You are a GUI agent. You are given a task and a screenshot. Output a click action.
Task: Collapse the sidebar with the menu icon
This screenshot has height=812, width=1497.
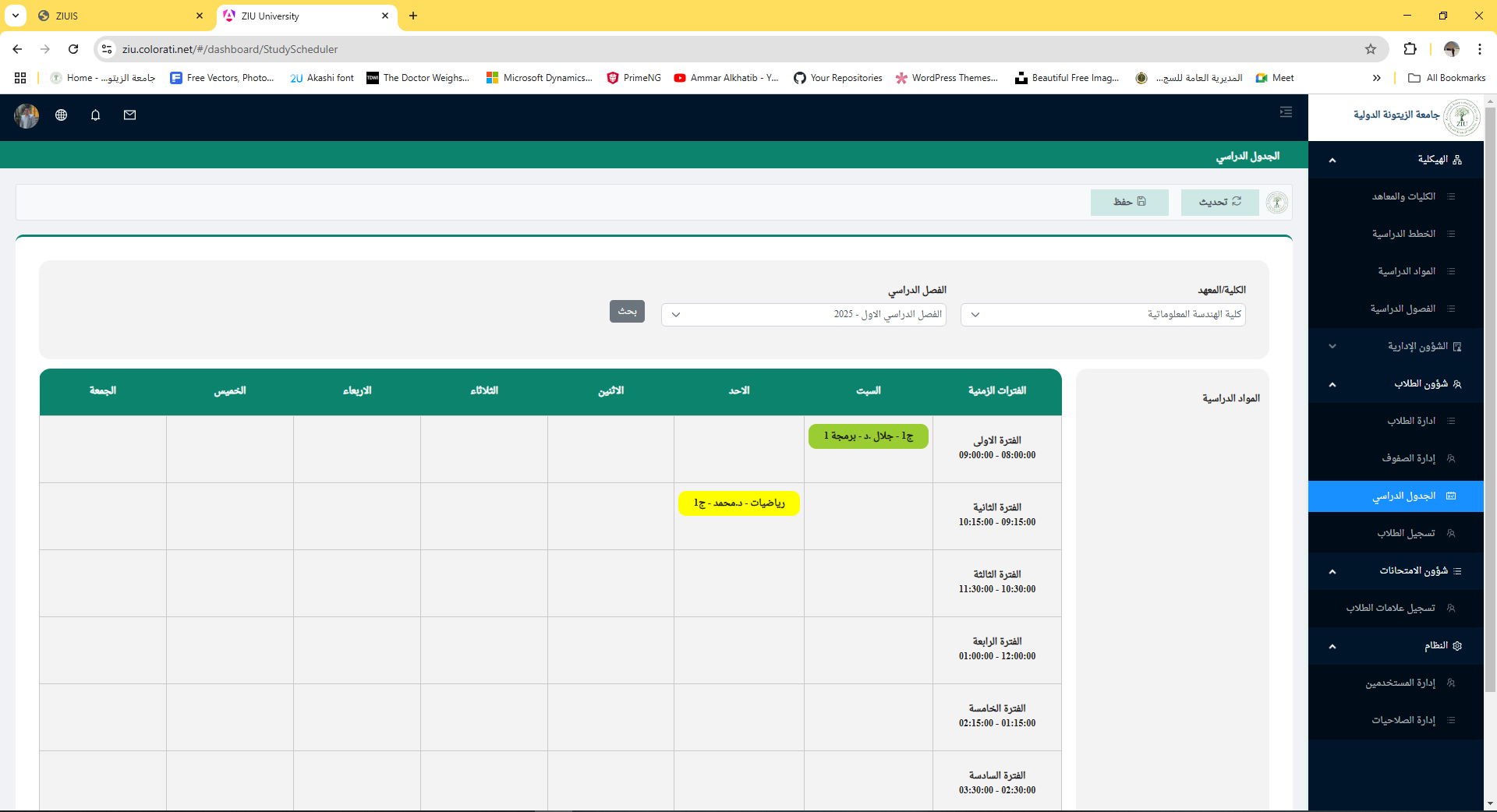point(1286,112)
